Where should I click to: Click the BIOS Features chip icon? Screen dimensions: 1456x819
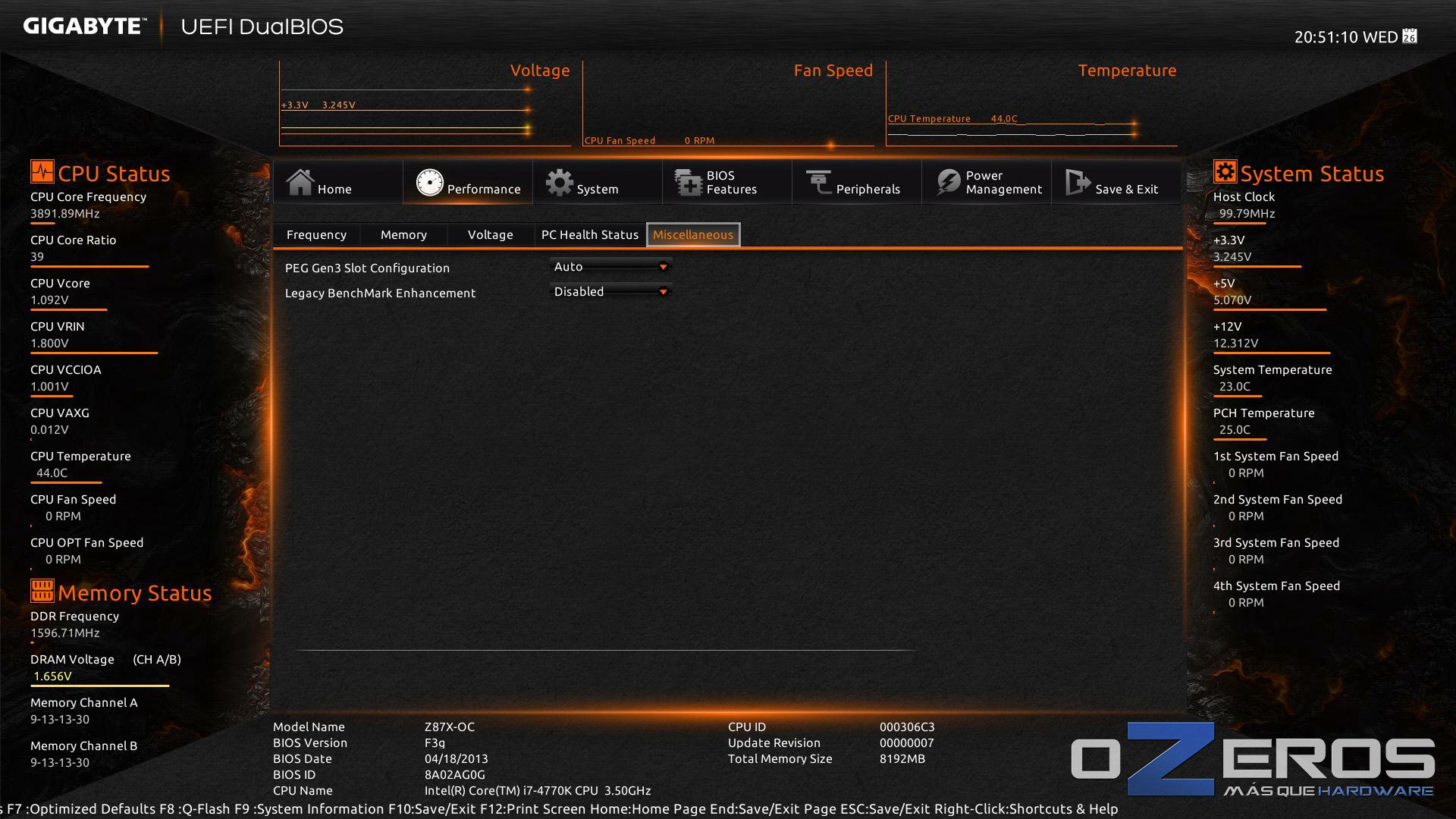688,182
